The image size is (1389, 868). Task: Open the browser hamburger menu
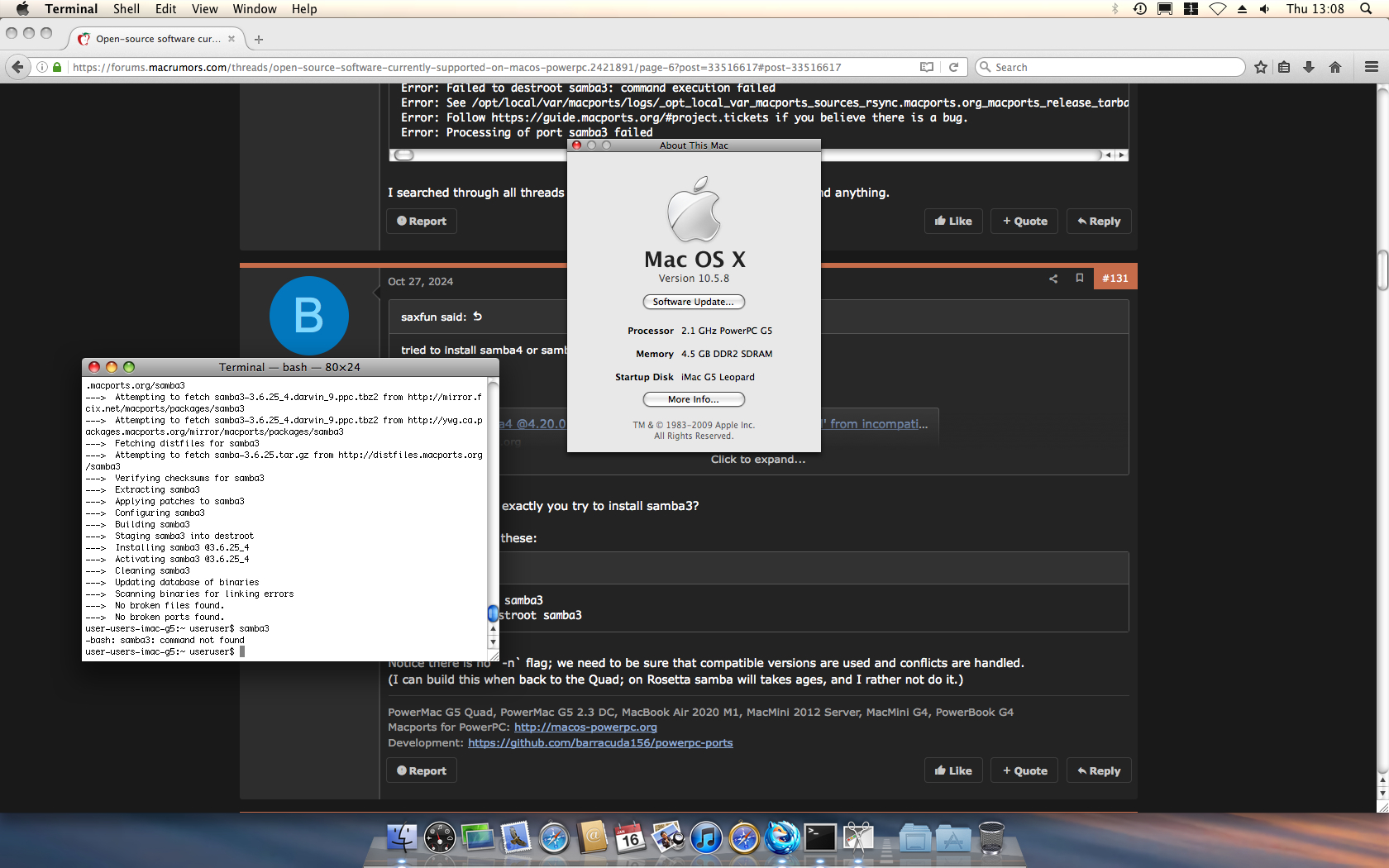(x=1372, y=67)
